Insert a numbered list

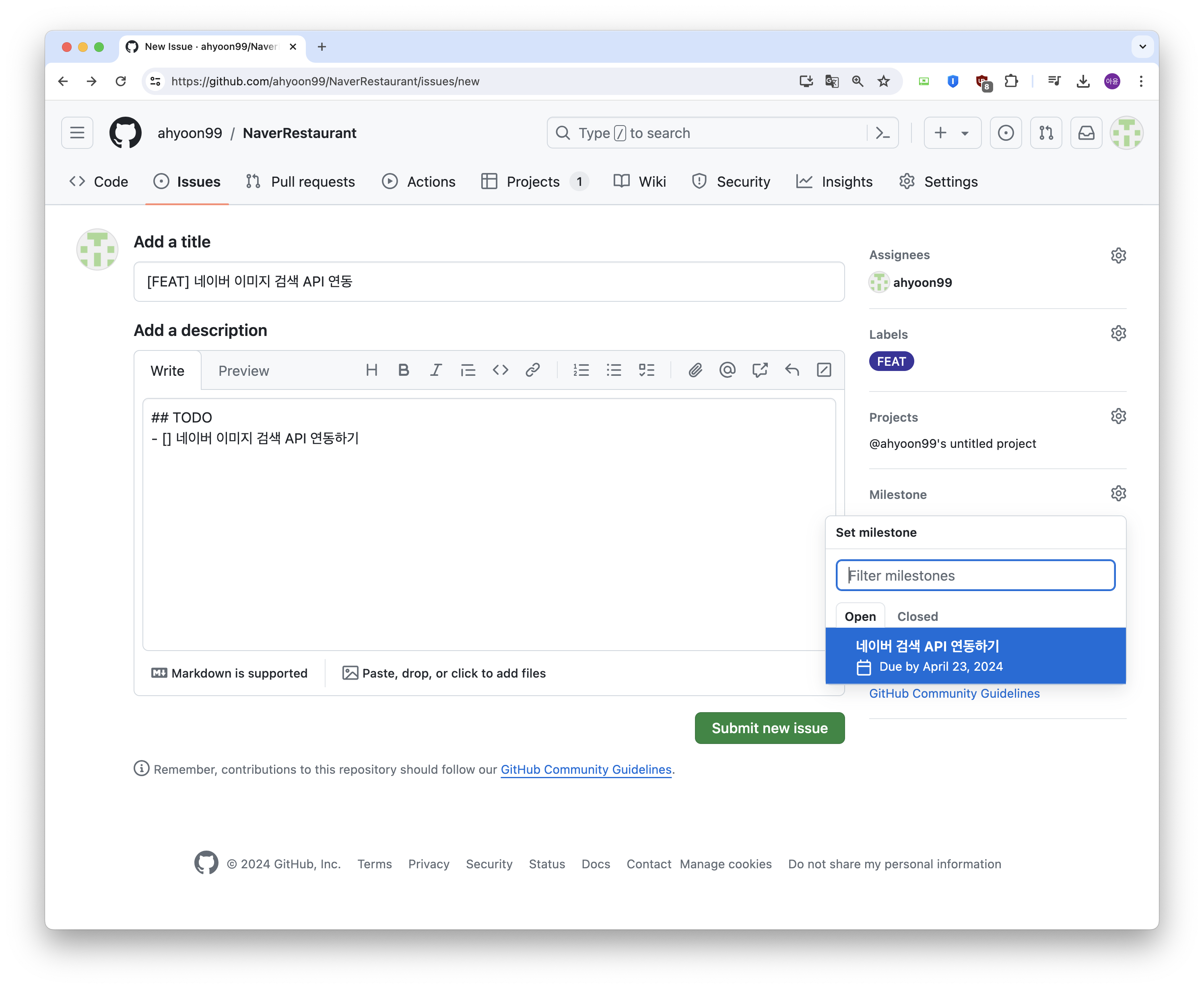(x=581, y=370)
